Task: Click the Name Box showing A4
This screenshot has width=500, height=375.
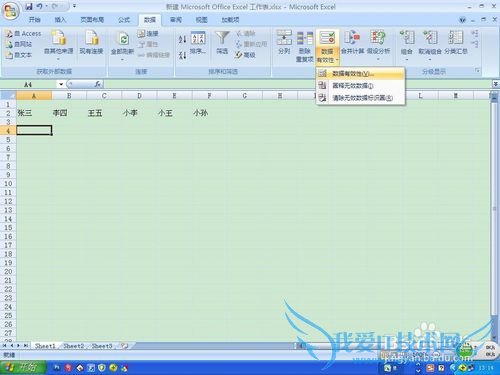Action: (30, 84)
